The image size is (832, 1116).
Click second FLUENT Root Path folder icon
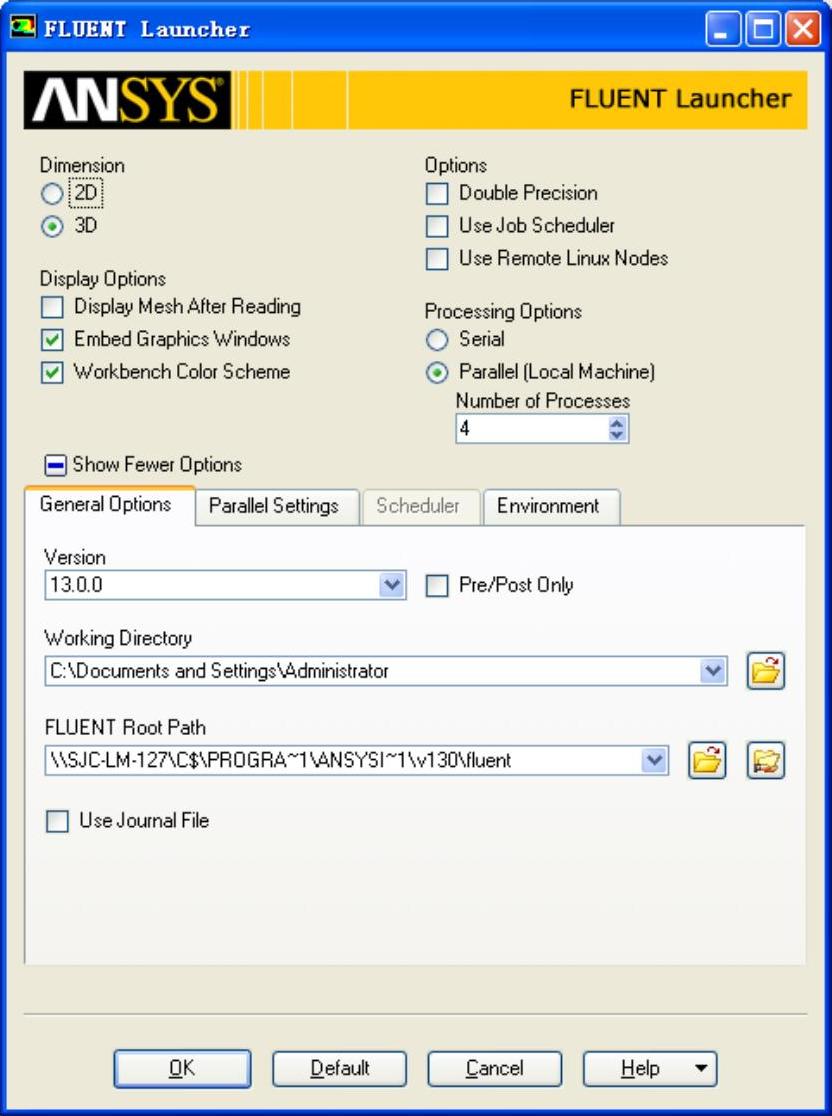766,761
